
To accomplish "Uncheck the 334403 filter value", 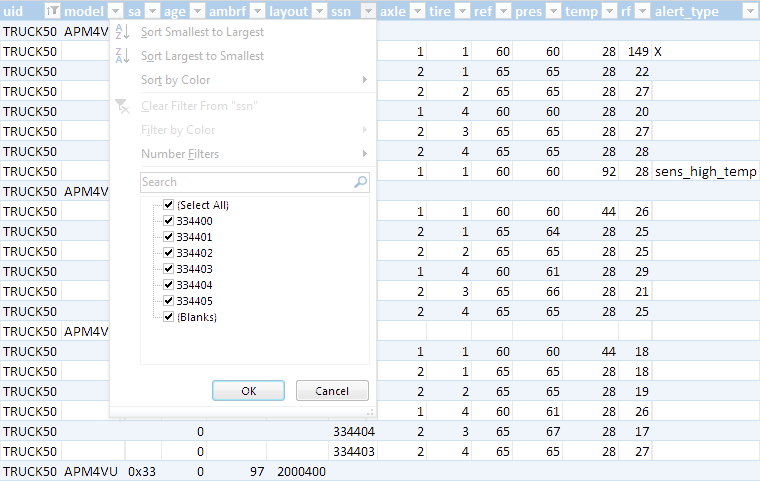I will pos(169,269).
